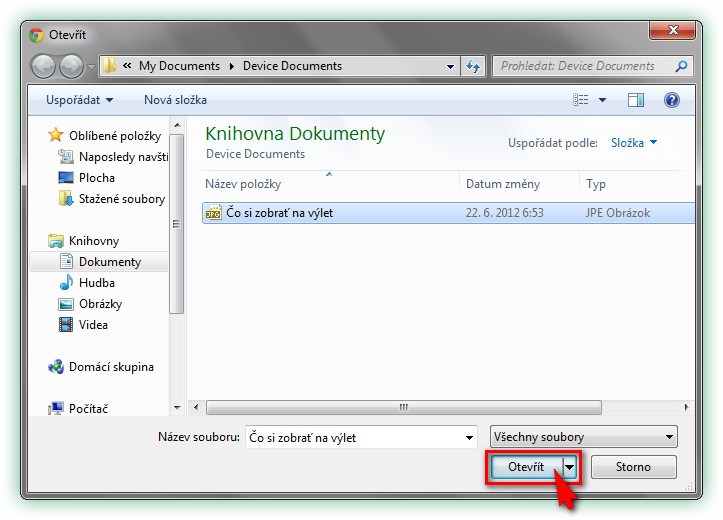Image resolution: width=723 pixels, height=520 pixels.
Task: Click the star icon of Oblíbené položky
Action: (55, 135)
